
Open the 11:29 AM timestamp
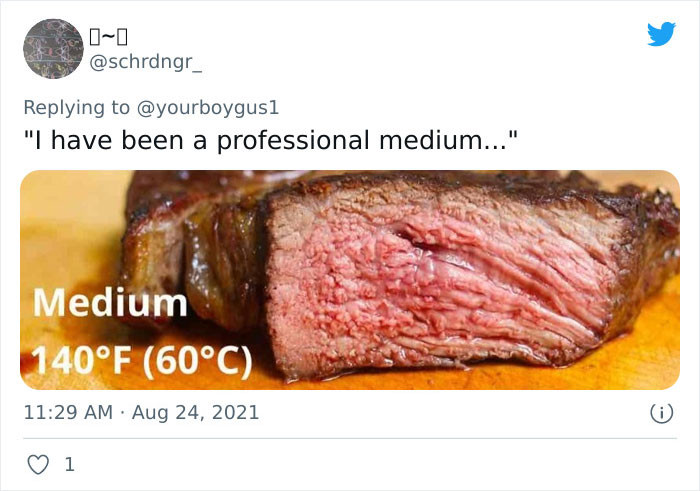pos(68,412)
